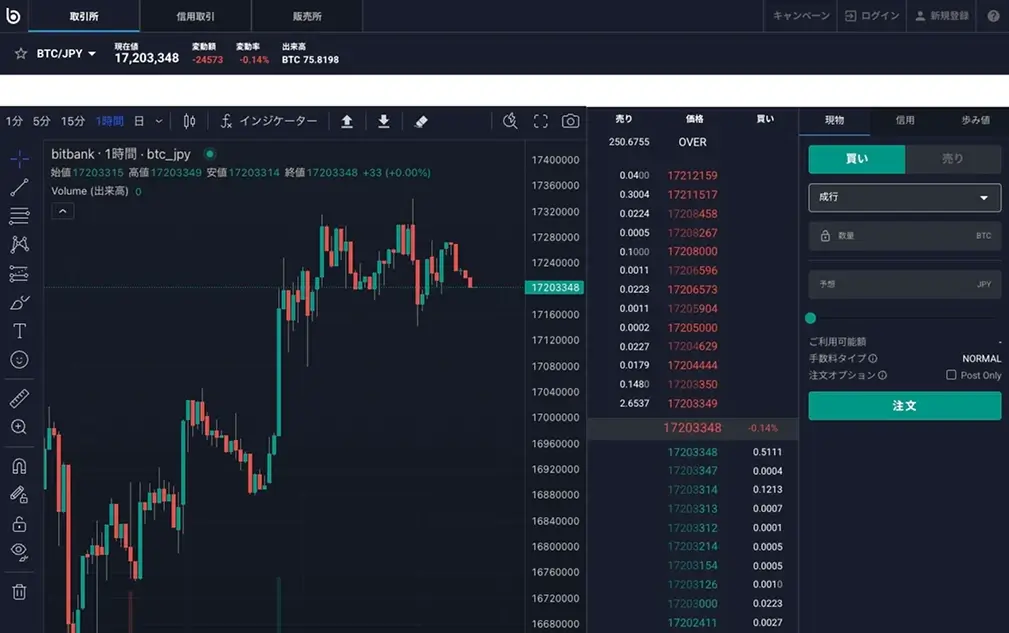The height and width of the screenshot is (633, 1009).
Task: Select the trend line tool
Action: pyautogui.click(x=19, y=187)
